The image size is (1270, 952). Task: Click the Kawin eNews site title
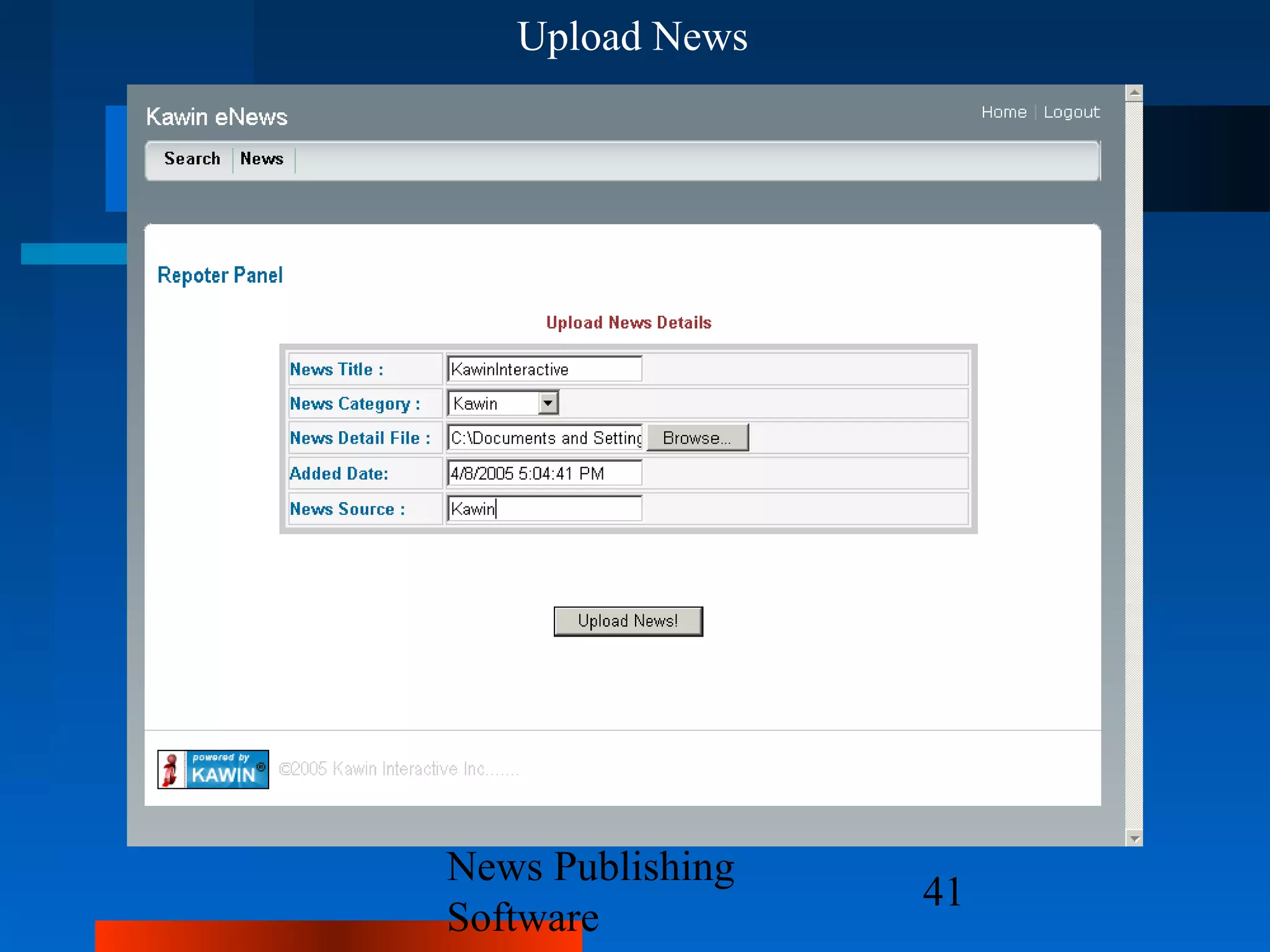pos(216,117)
